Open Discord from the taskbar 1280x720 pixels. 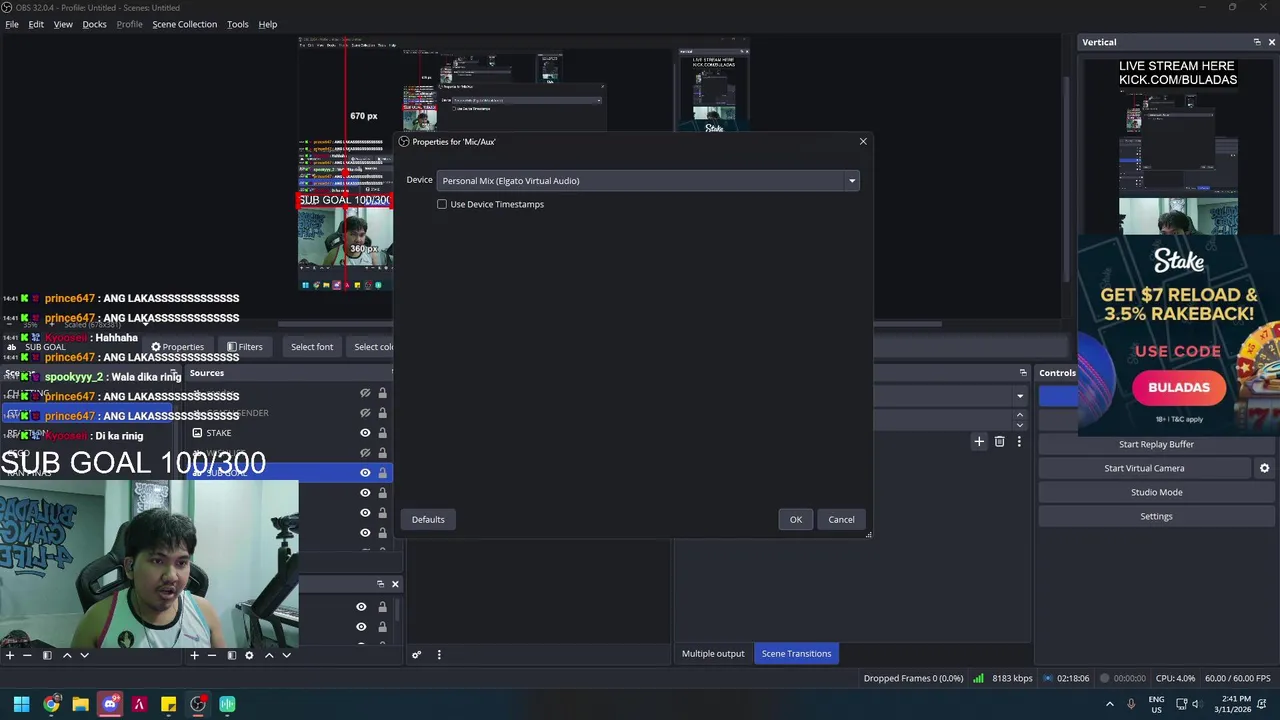110,704
